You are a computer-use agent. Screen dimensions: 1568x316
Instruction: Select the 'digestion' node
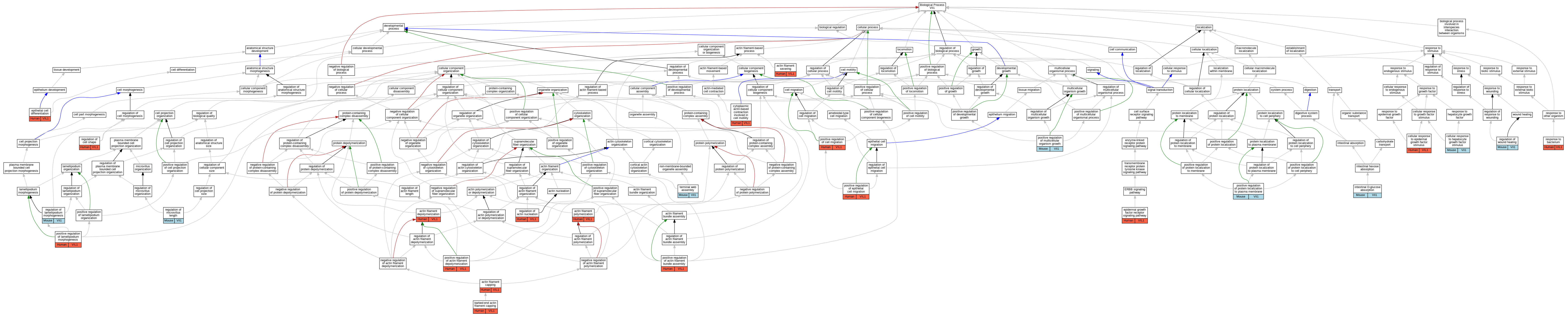point(1311,90)
